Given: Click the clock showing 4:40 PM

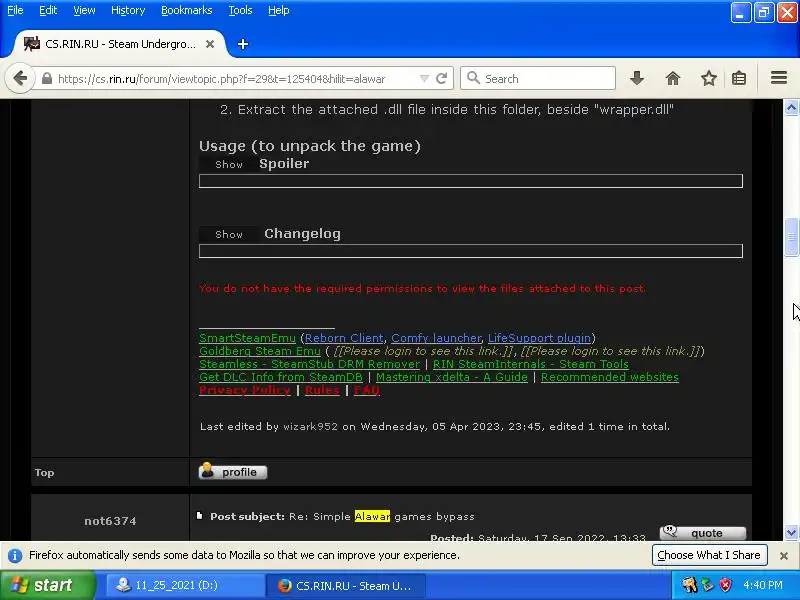Looking at the screenshot, I should coord(763,585).
